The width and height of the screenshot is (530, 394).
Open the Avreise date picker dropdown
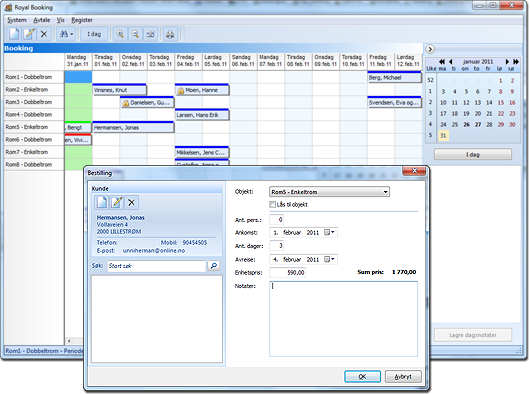[x=330, y=260]
